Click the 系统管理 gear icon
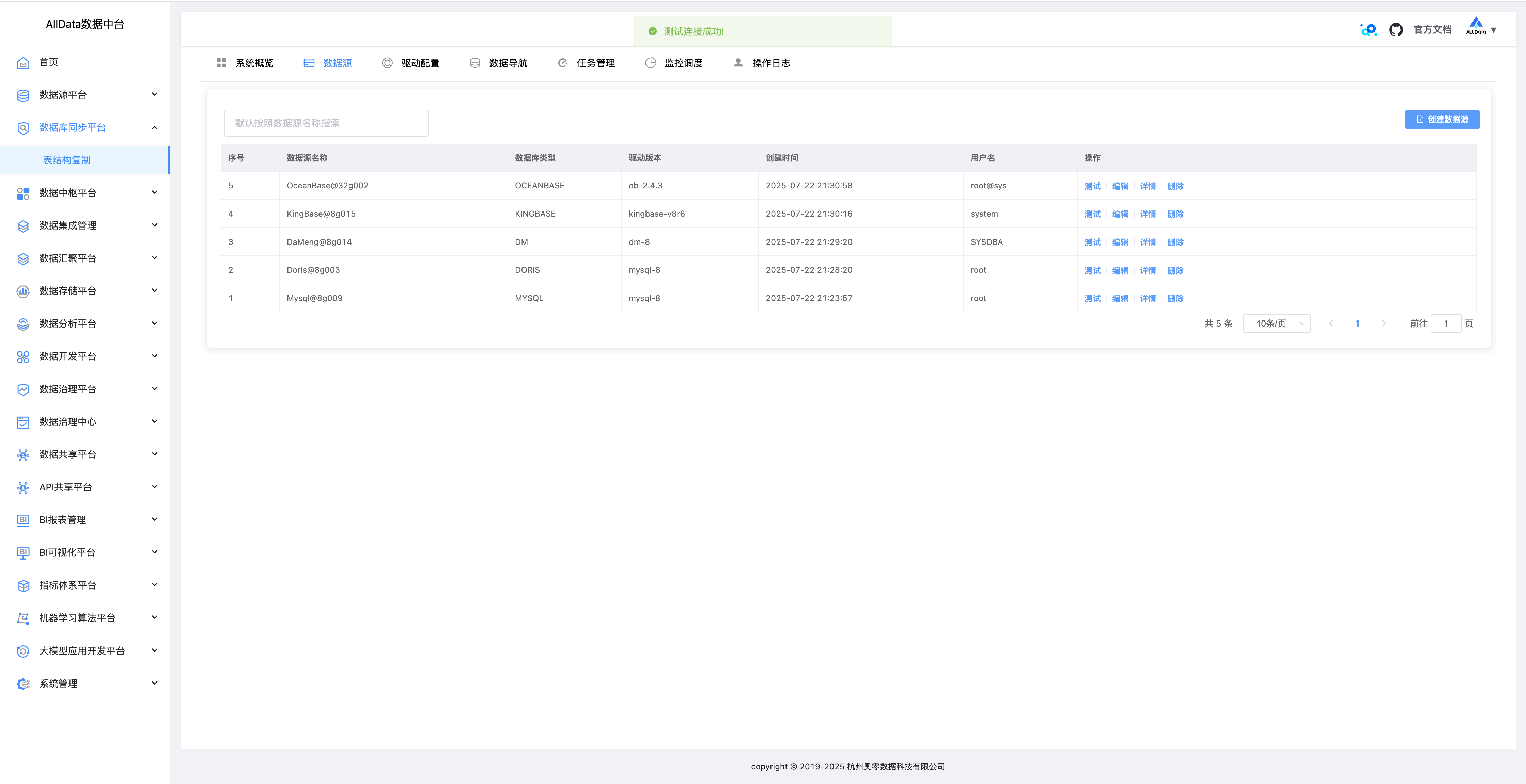The image size is (1526, 784). 23,684
